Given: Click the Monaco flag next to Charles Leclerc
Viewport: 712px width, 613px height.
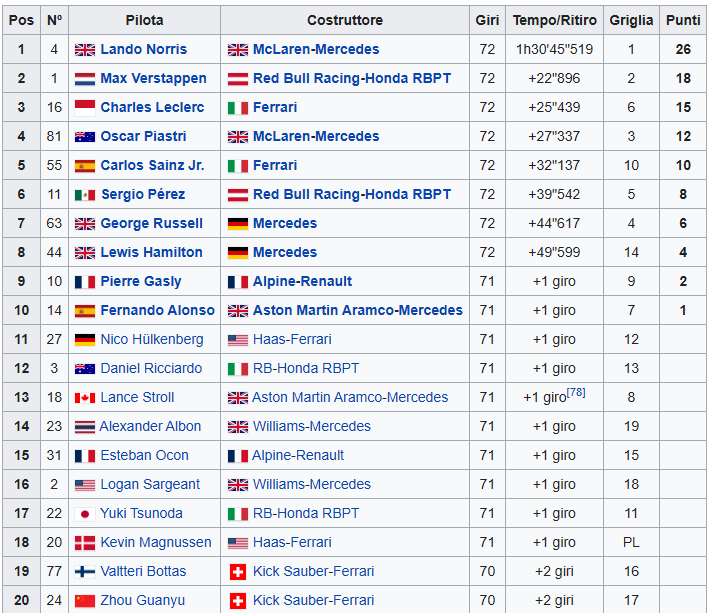Looking at the screenshot, I should coord(85,108).
